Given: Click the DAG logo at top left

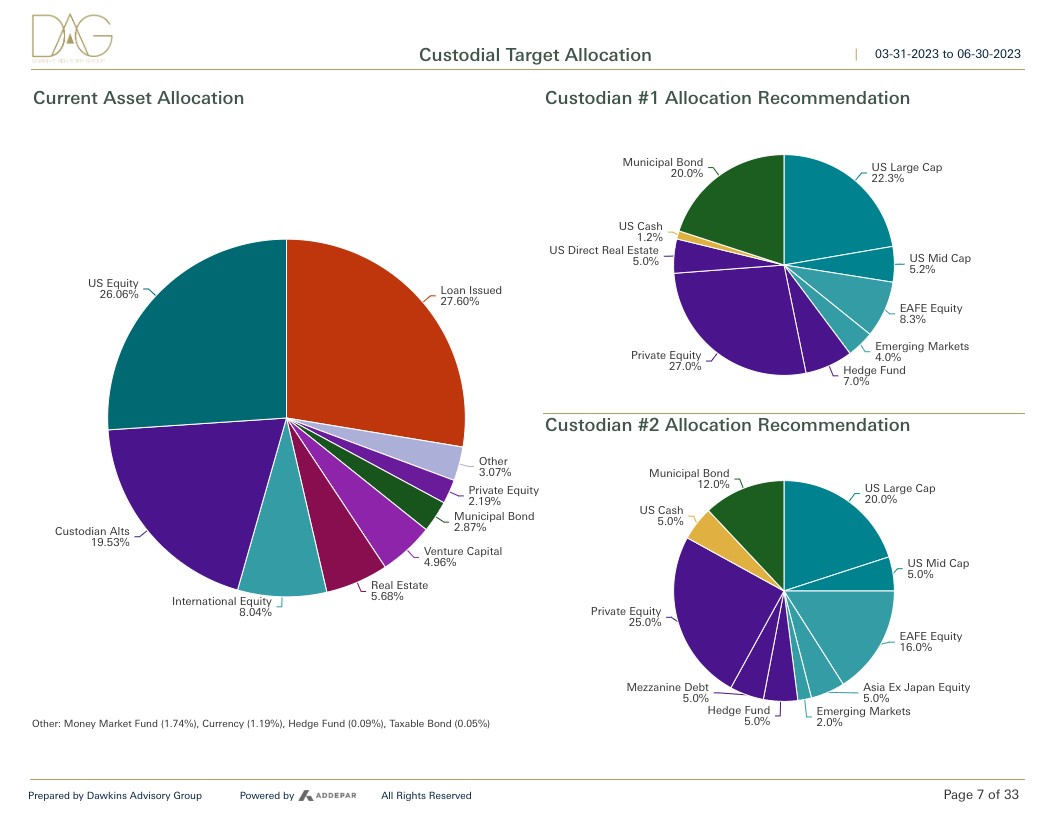Looking at the screenshot, I should point(72,38).
